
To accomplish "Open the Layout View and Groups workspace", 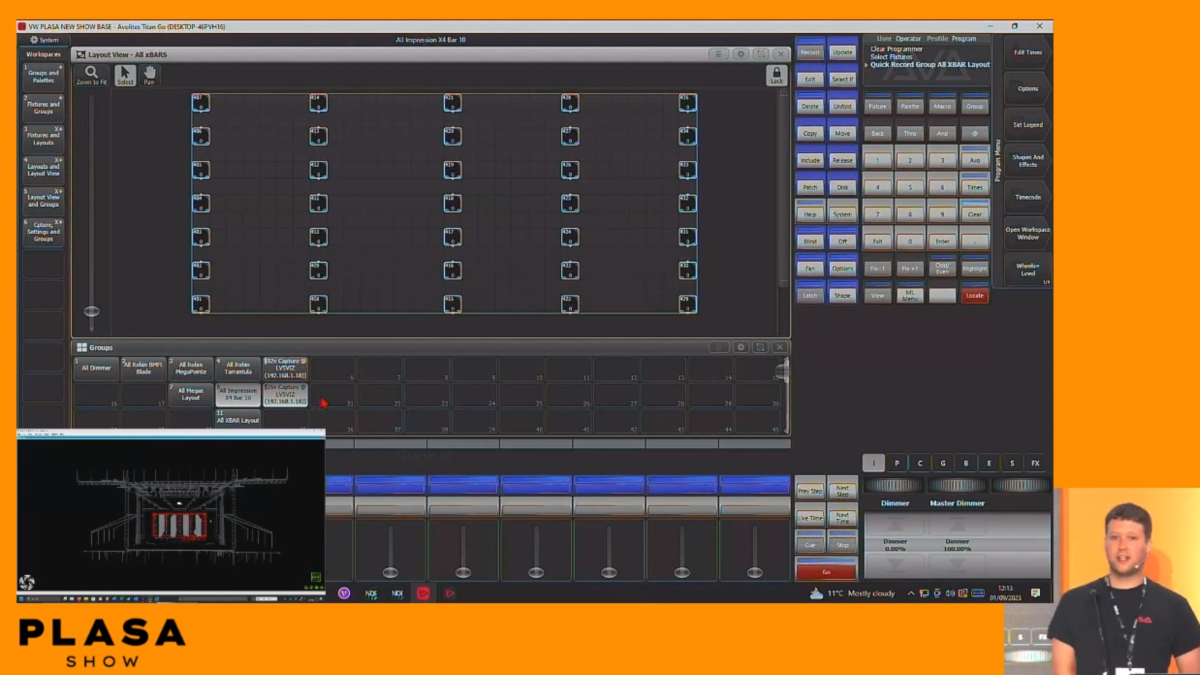I will tap(43, 200).
